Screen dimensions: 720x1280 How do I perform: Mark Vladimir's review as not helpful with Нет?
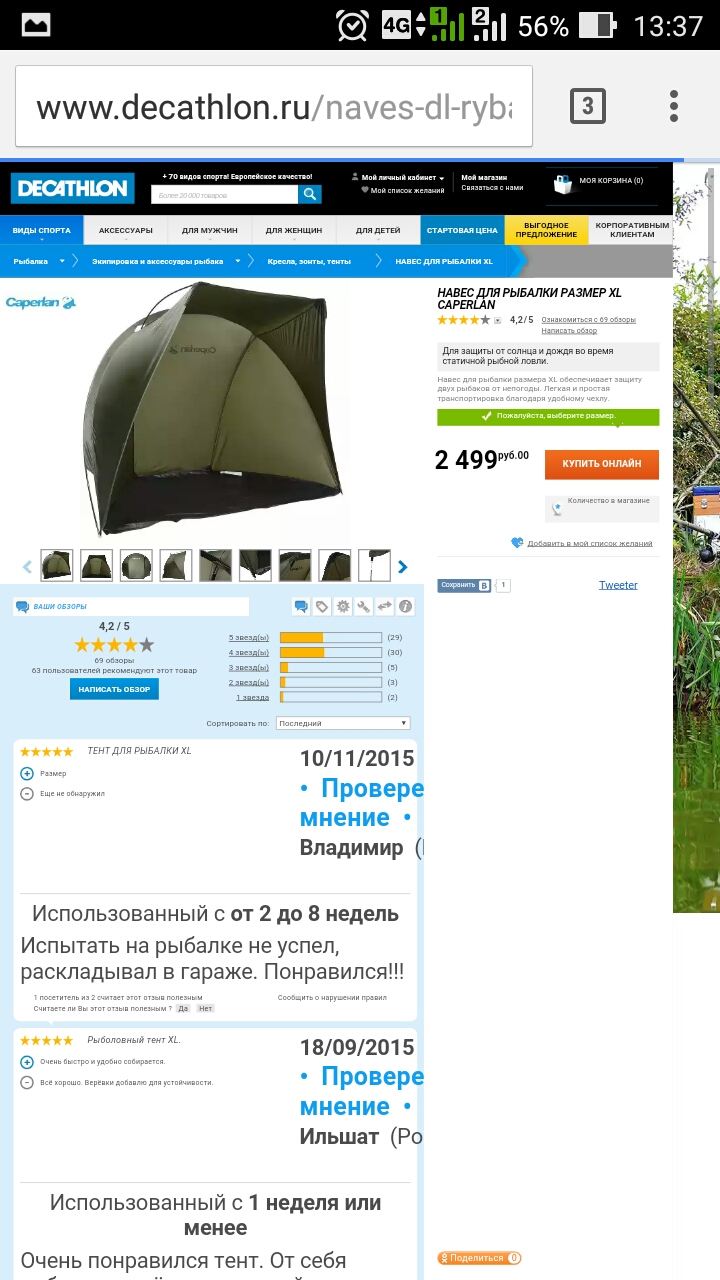click(205, 1008)
